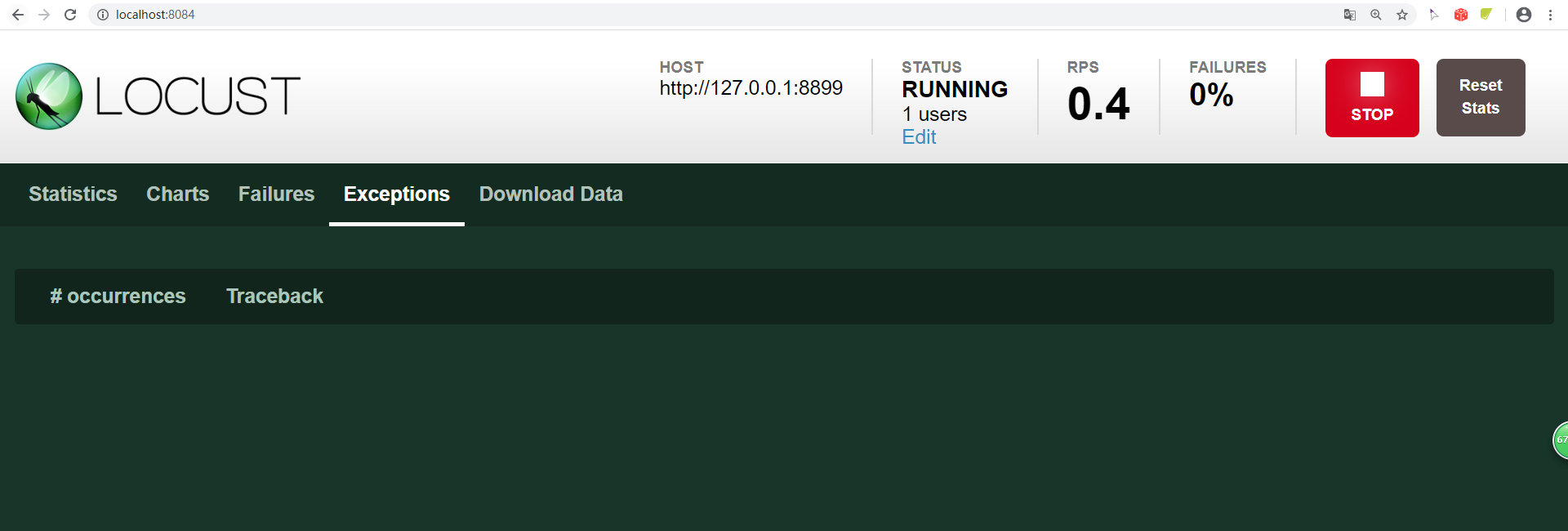Click the green circular badge at right edge

pyautogui.click(x=1560, y=440)
